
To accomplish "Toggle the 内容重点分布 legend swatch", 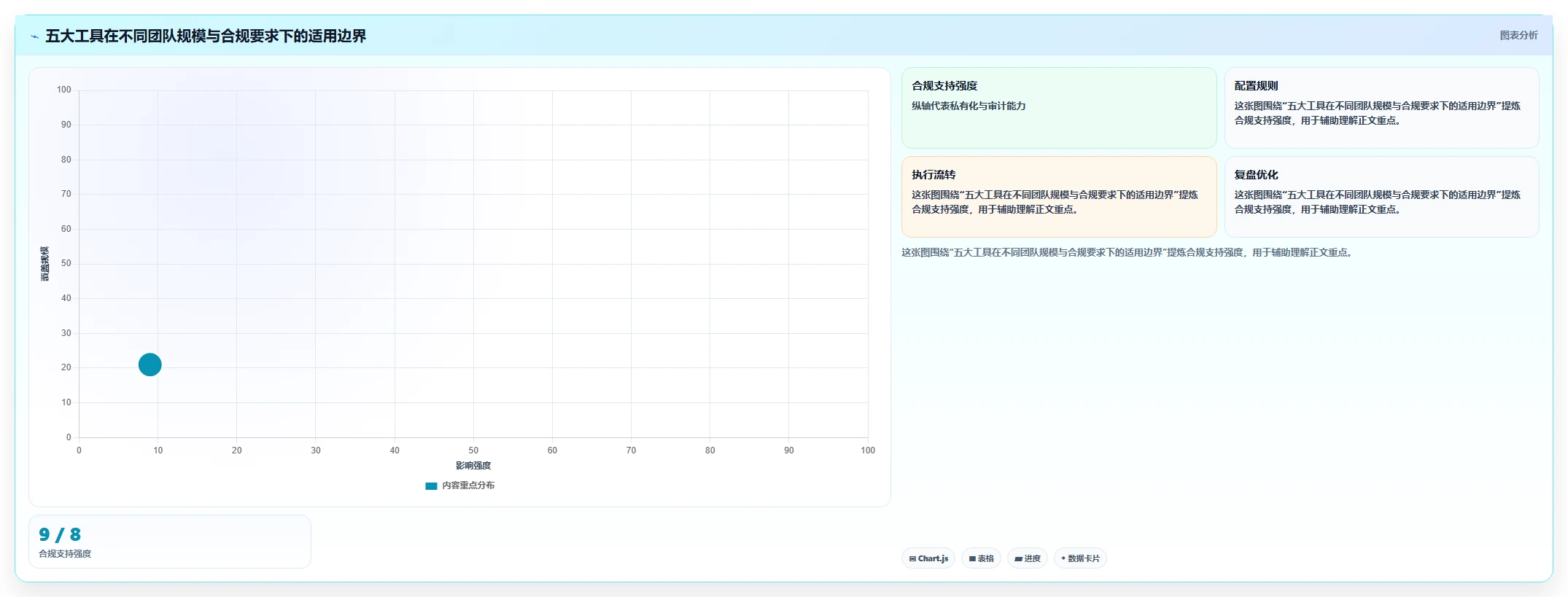I will click(431, 485).
